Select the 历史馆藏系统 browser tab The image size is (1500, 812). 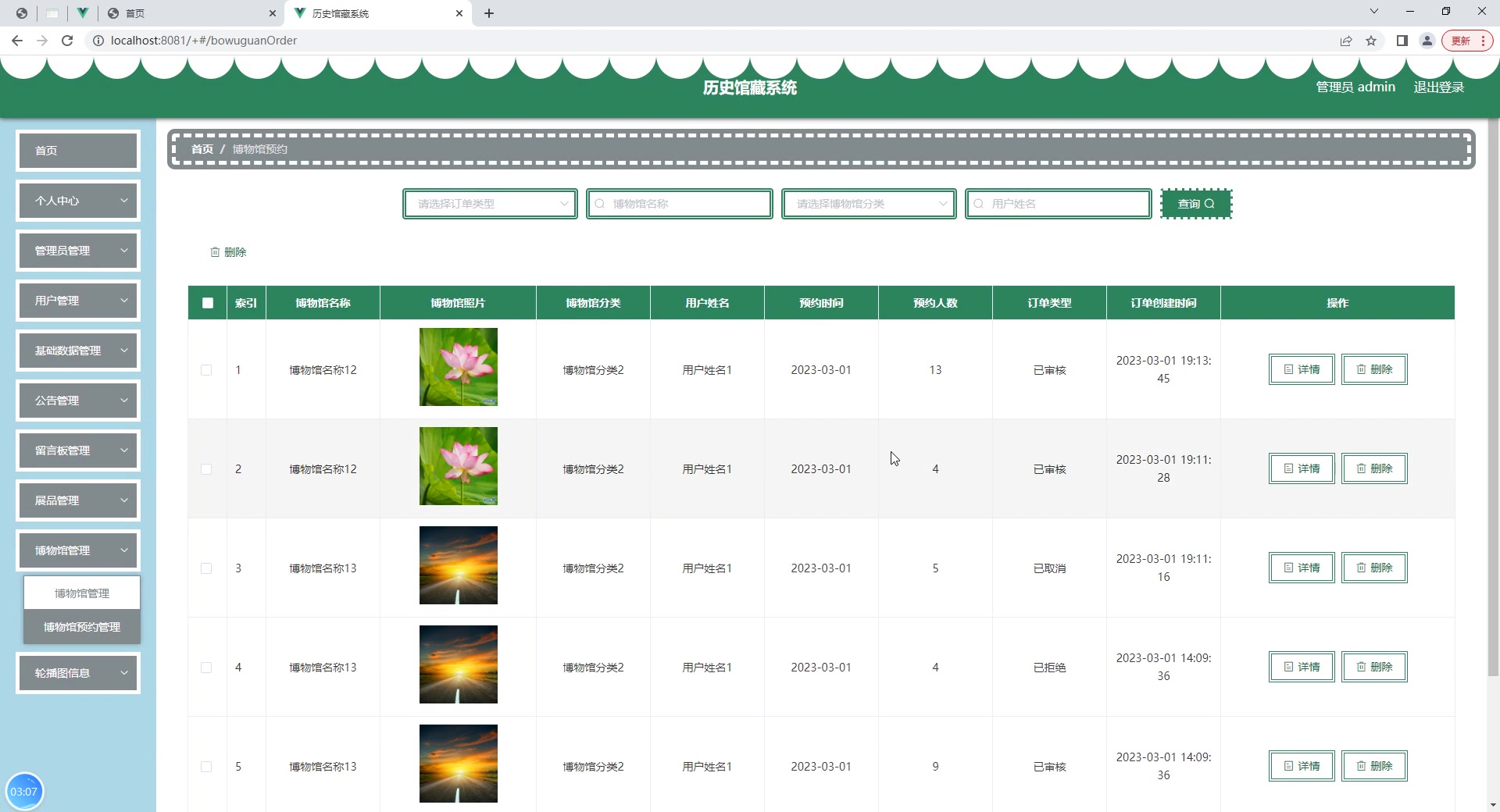pyautogui.click(x=379, y=13)
